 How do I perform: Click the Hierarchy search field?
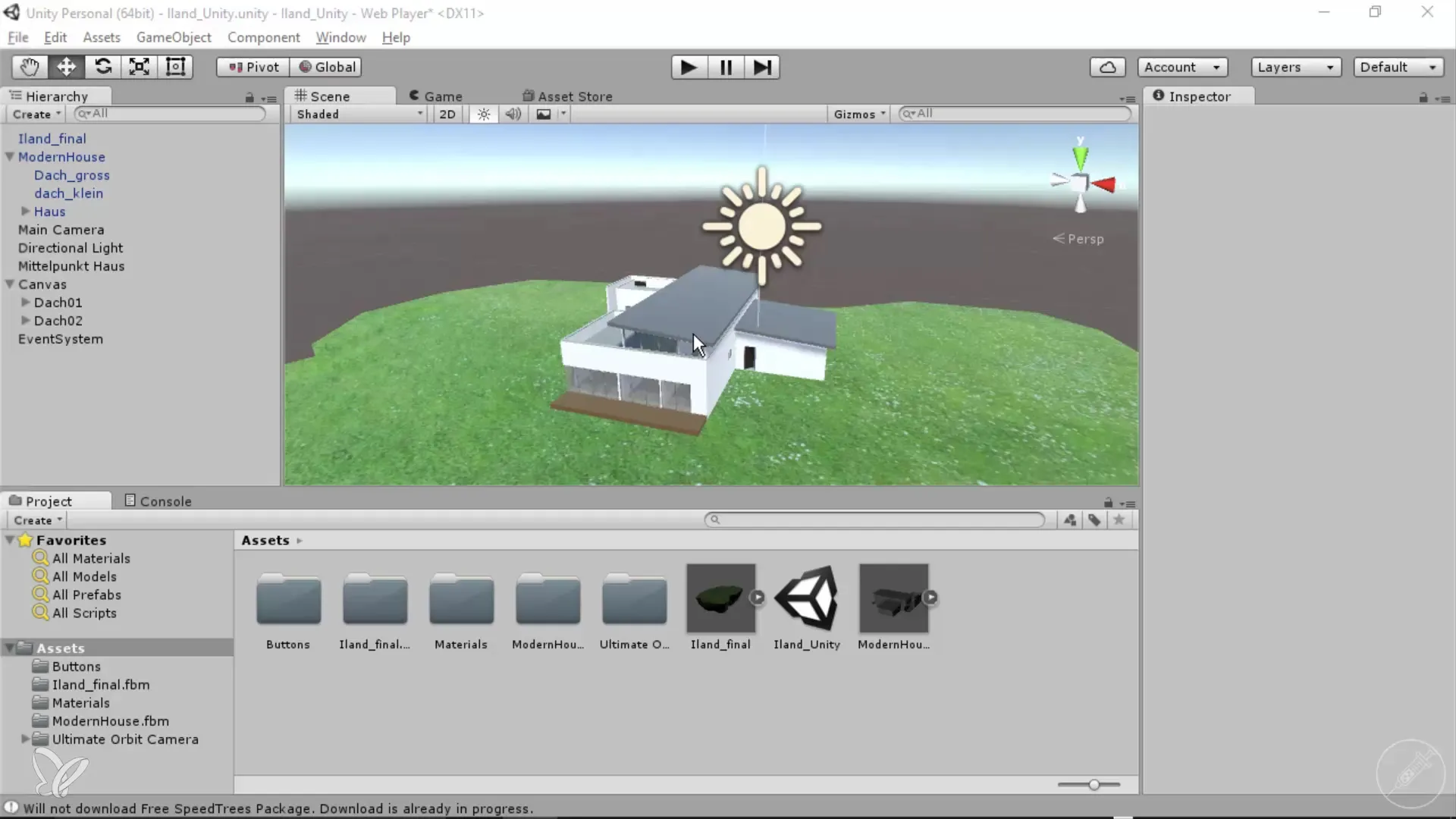171,114
